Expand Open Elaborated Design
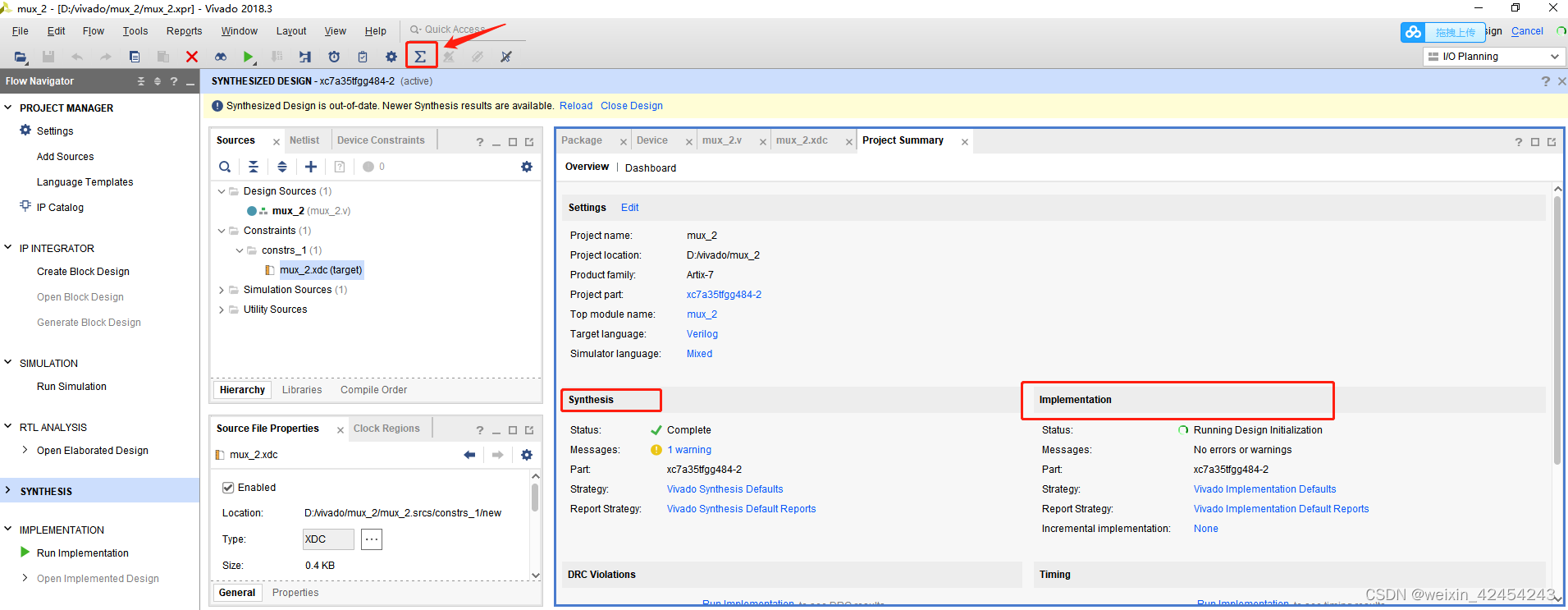This screenshot has width=1568, height=610. point(25,450)
